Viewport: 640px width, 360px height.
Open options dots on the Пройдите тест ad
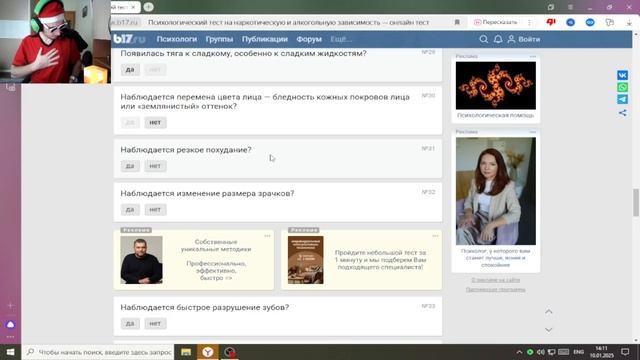pos(435,236)
